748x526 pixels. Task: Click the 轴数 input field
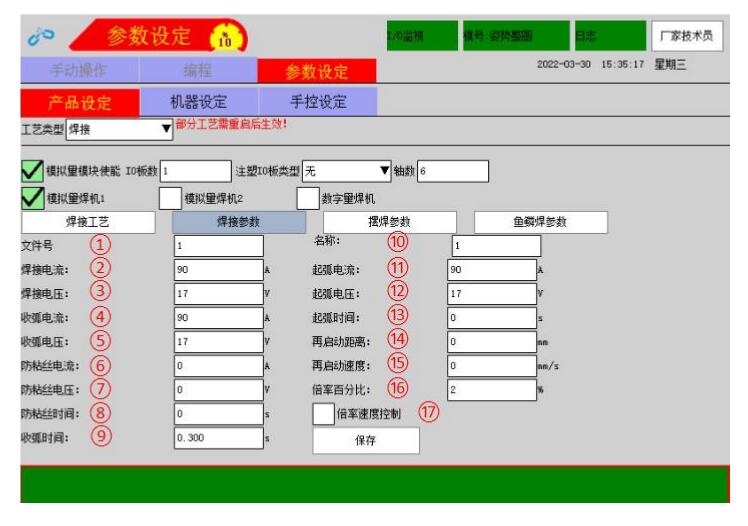(453, 171)
